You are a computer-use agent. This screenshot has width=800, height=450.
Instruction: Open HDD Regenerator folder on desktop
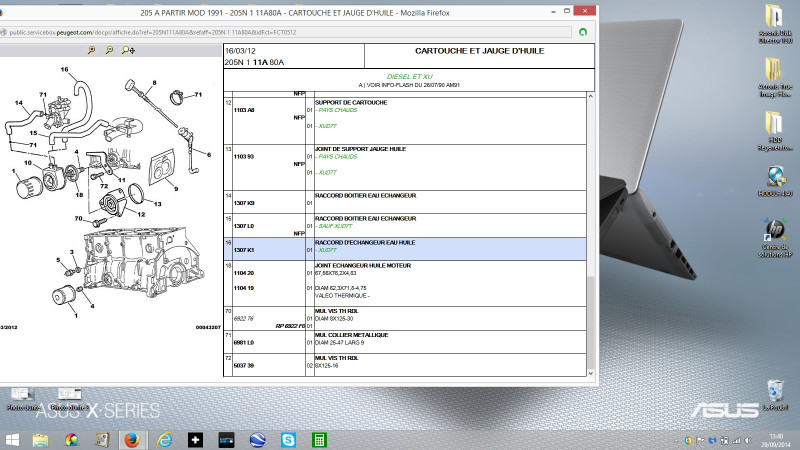point(775,131)
